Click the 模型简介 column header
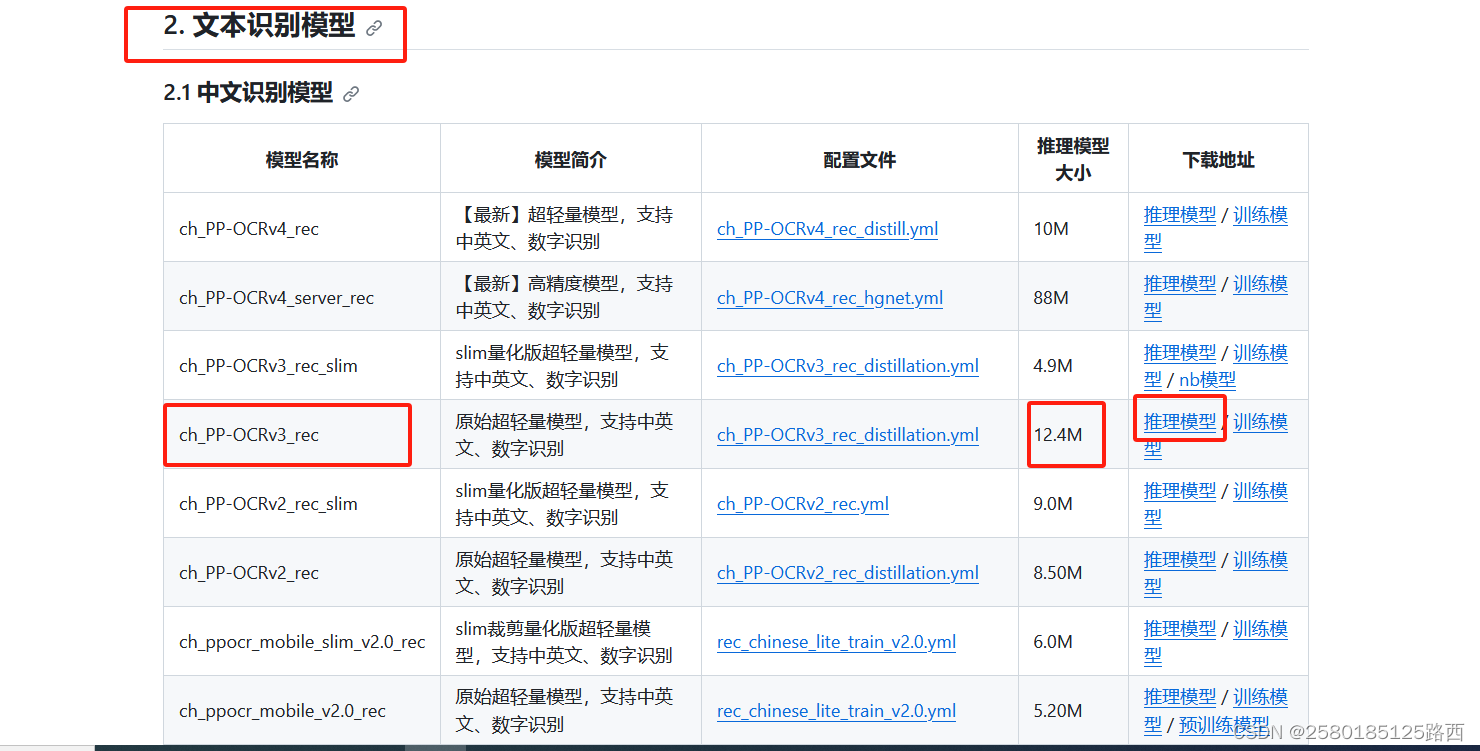 571,160
